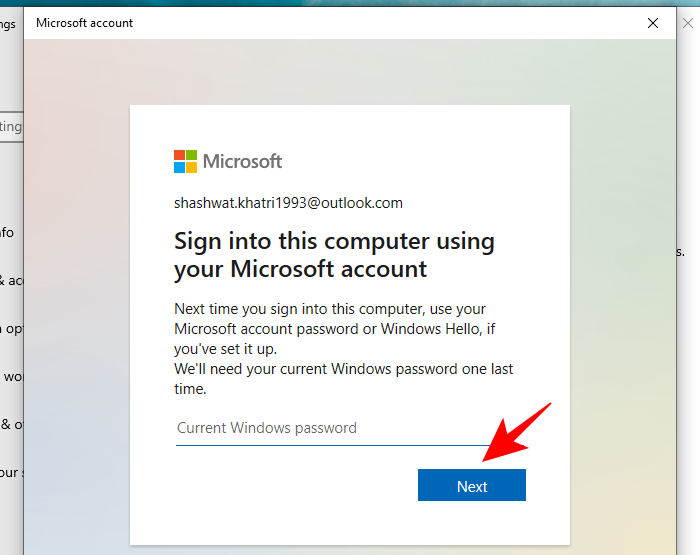Click the shashwat.khatri1993@outlook.com email address
700x555 pixels.
[288, 203]
